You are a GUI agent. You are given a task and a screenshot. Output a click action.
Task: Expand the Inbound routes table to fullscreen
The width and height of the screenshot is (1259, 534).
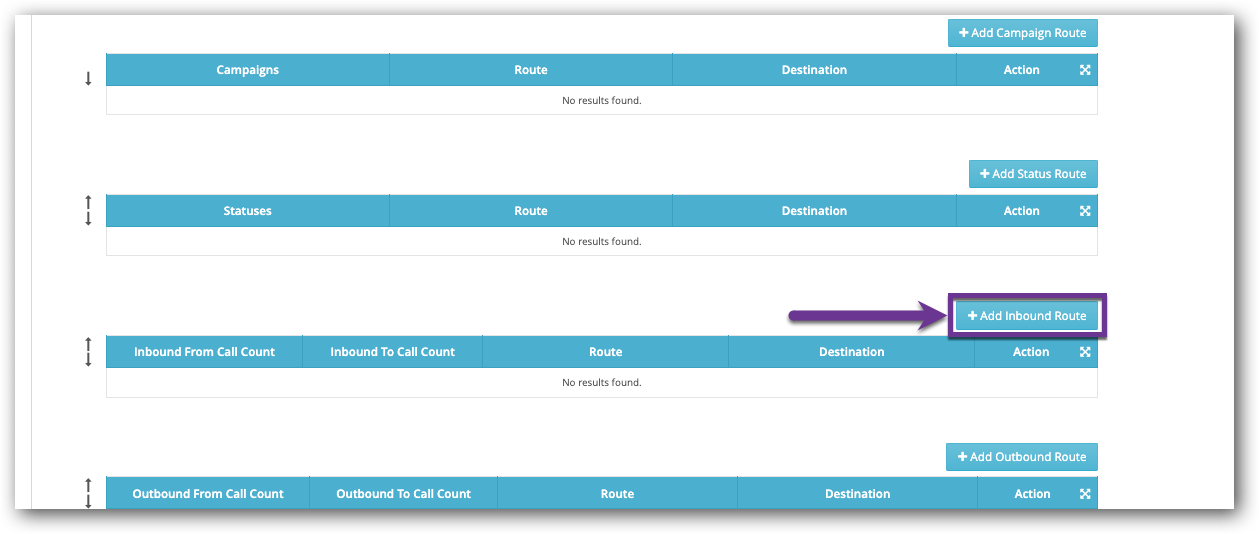coord(1085,352)
